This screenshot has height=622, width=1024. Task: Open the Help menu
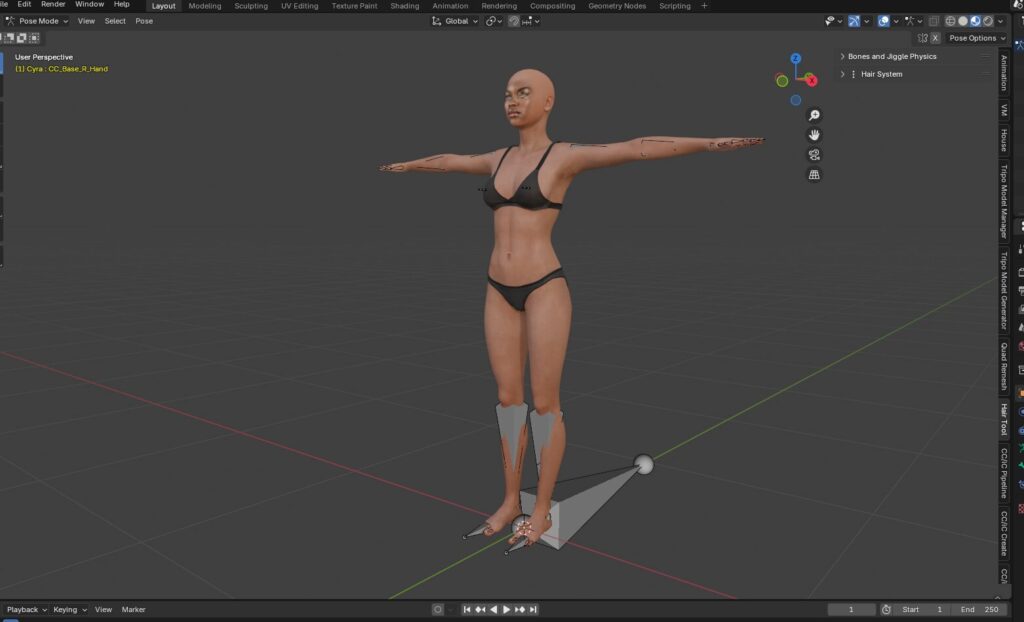[121, 5]
